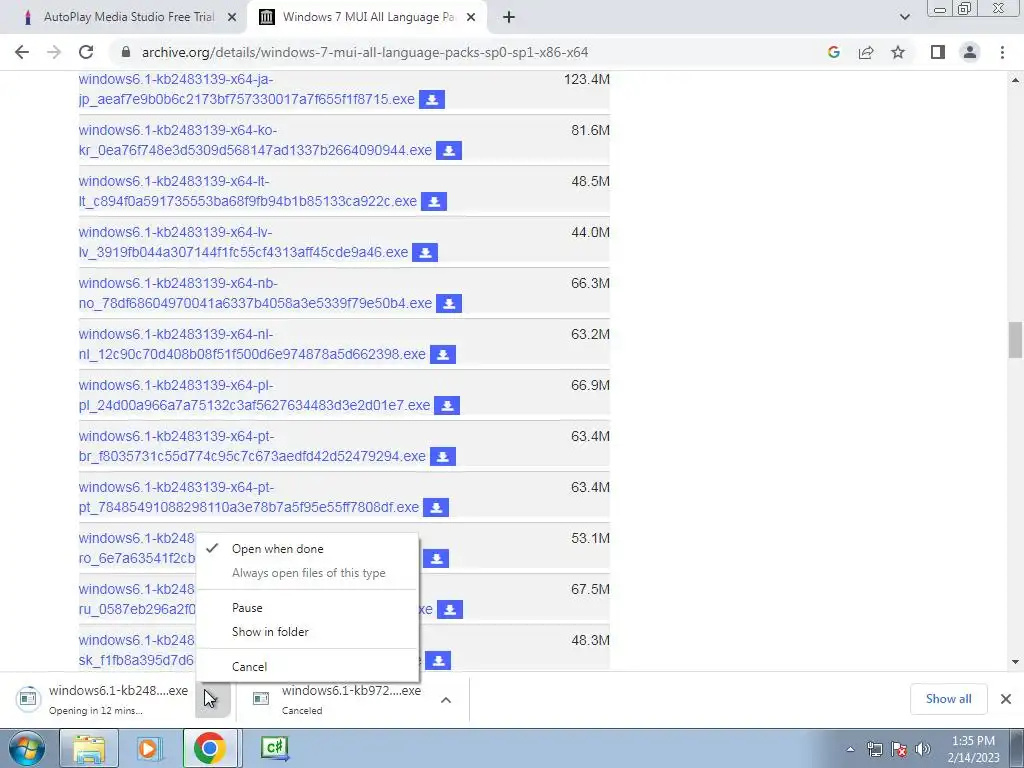Open the nl-nl exe file link
This screenshot has width=1024, height=768.
point(251,344)
